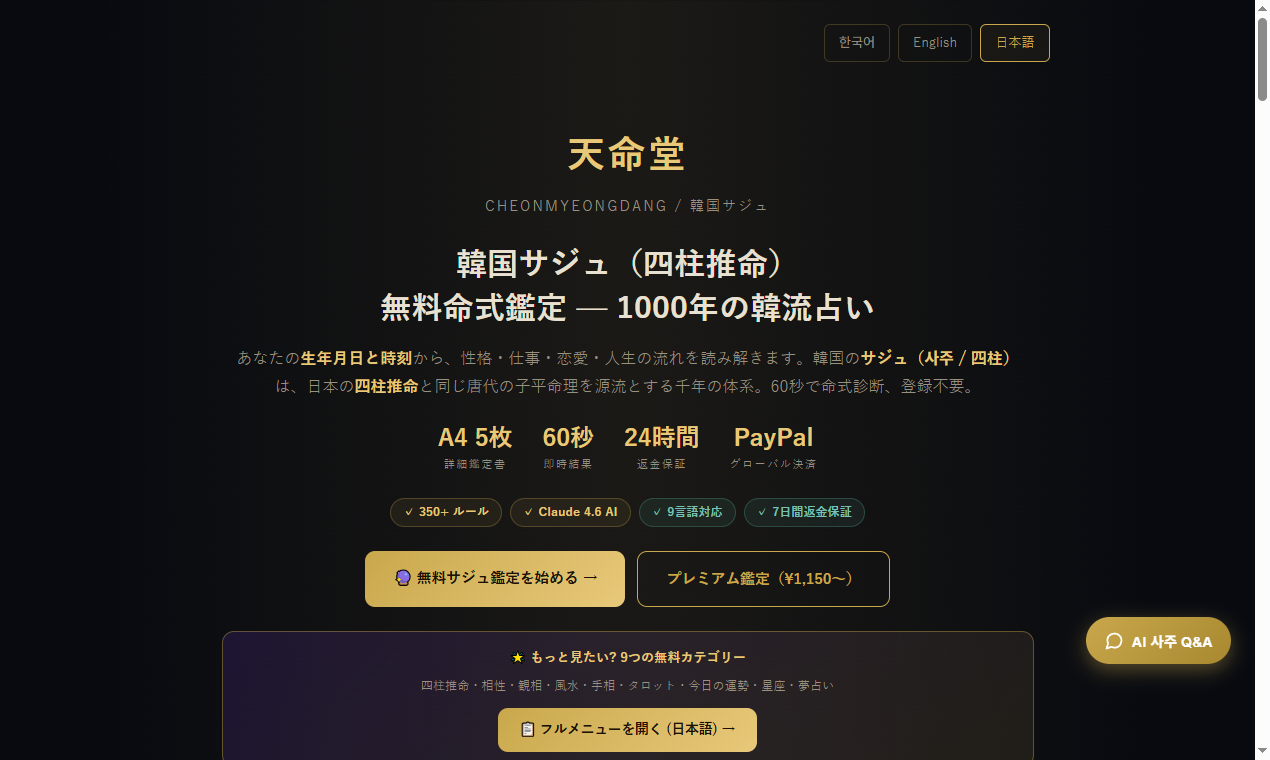Viewport: 1270px width, 760px height.
Task: Click the Claude 4.6 AI badge
Action: pos(570,512)
